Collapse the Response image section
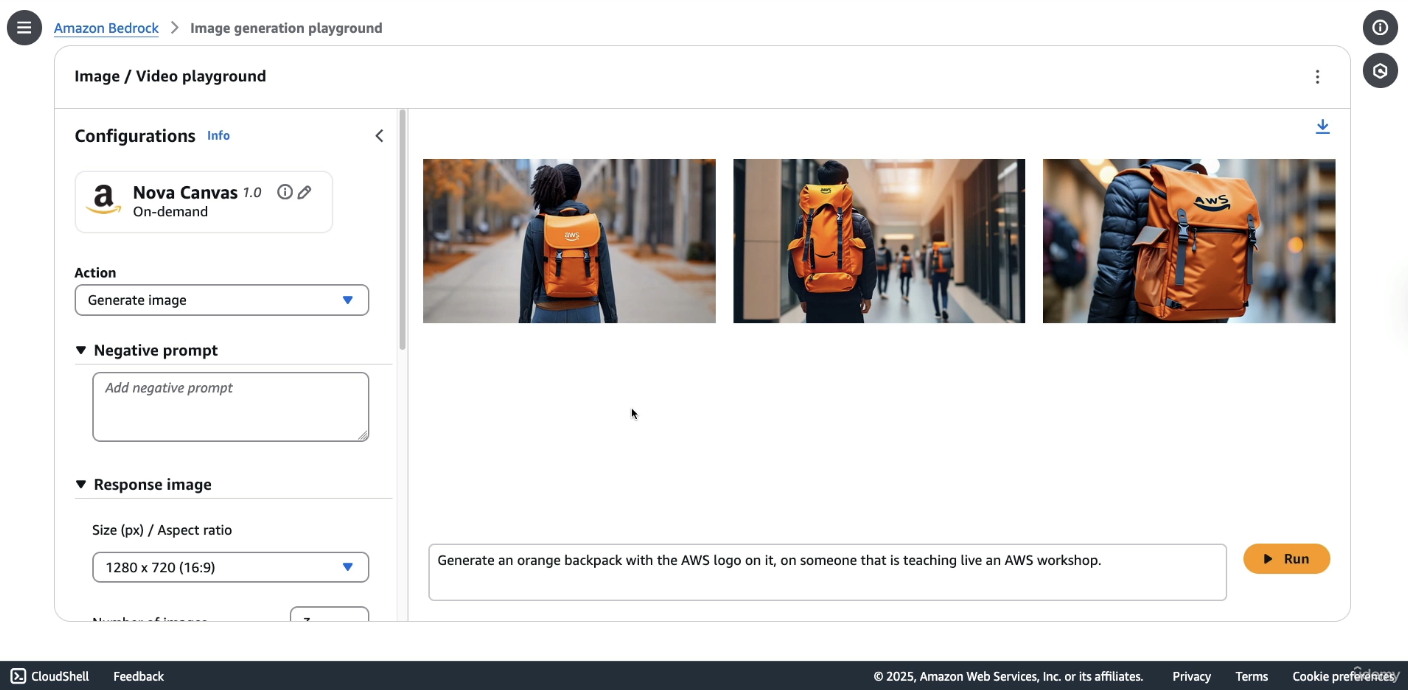The width and height of the screenshot is (1408, 690). [x=81, y=484]
